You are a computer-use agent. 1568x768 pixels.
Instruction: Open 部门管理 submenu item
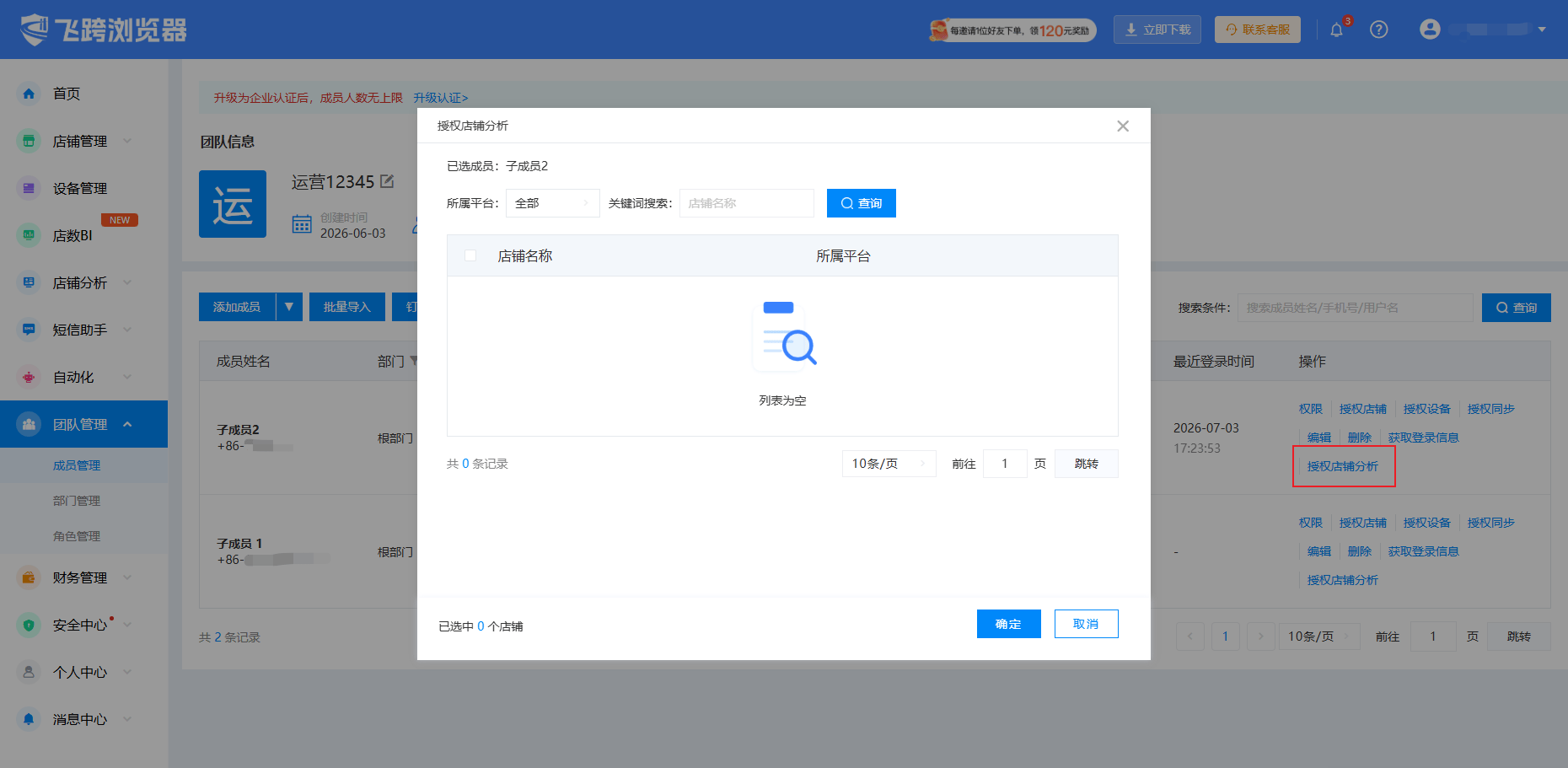click(x=77, y=501)
